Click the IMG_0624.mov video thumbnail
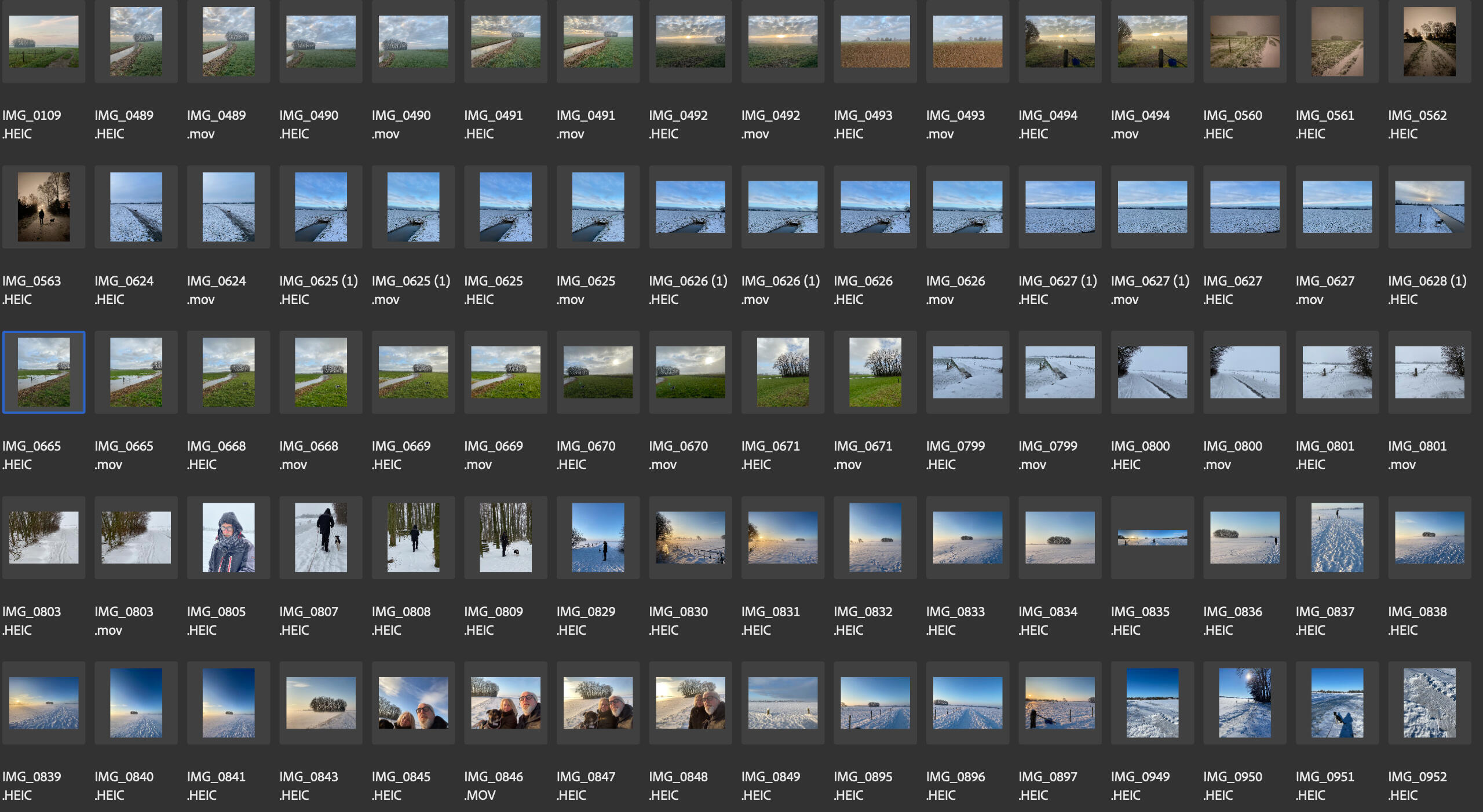Screen dimensions: 1483x812 (x=228, y=207)
